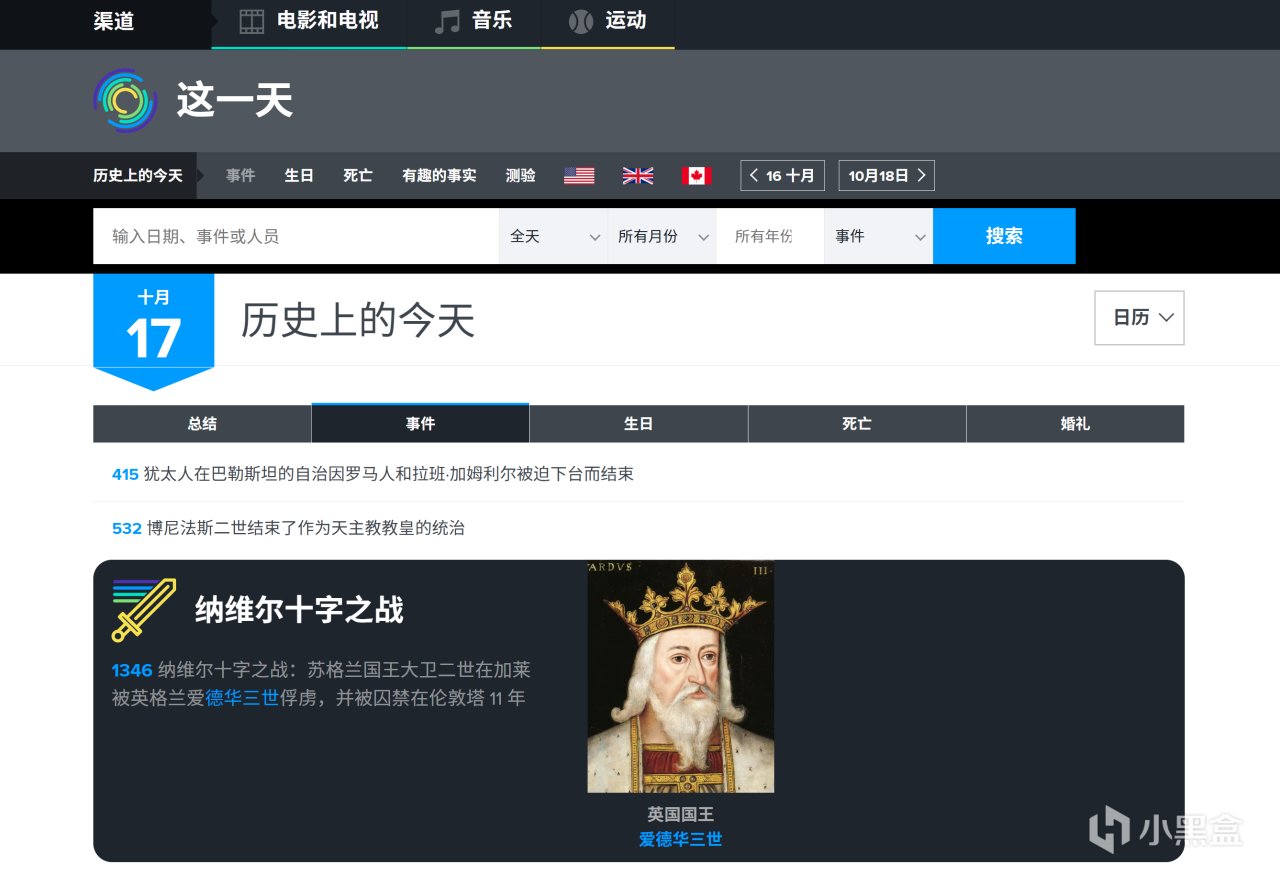
Task: Click 生日 in the dark navigation bar
Action: click(299, 176)
